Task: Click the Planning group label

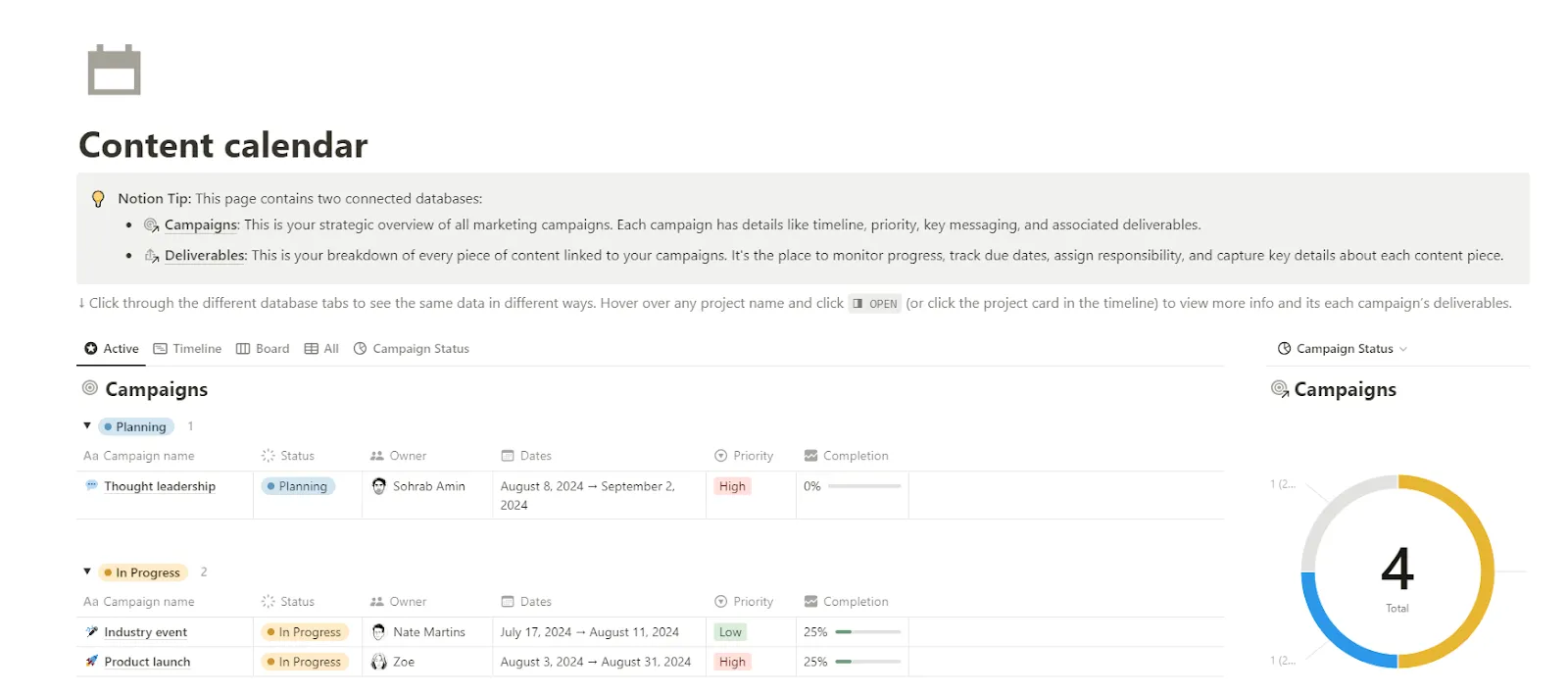Action: pos(136,426)
